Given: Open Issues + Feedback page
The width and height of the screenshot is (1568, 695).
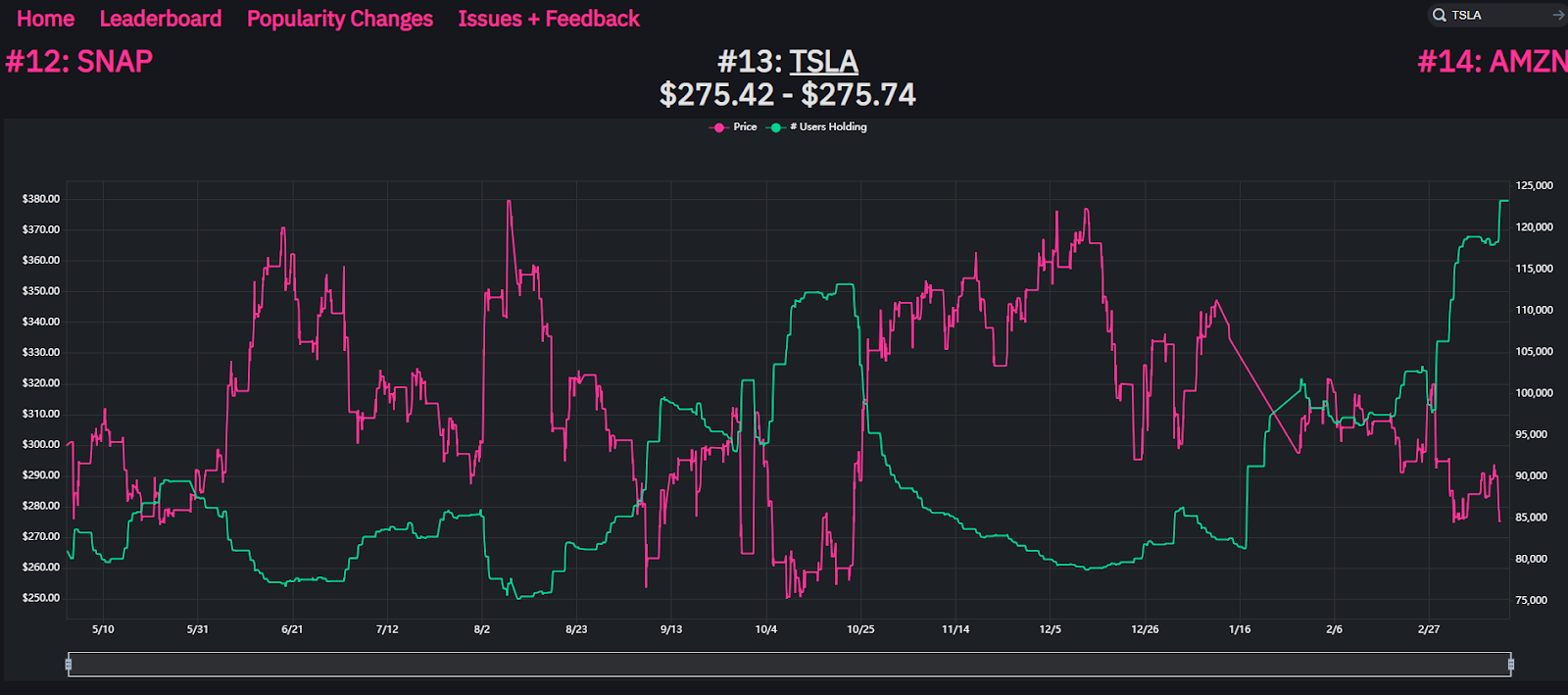Looking at the screenshot, I should pyautogui.click(x=549, y=19).
